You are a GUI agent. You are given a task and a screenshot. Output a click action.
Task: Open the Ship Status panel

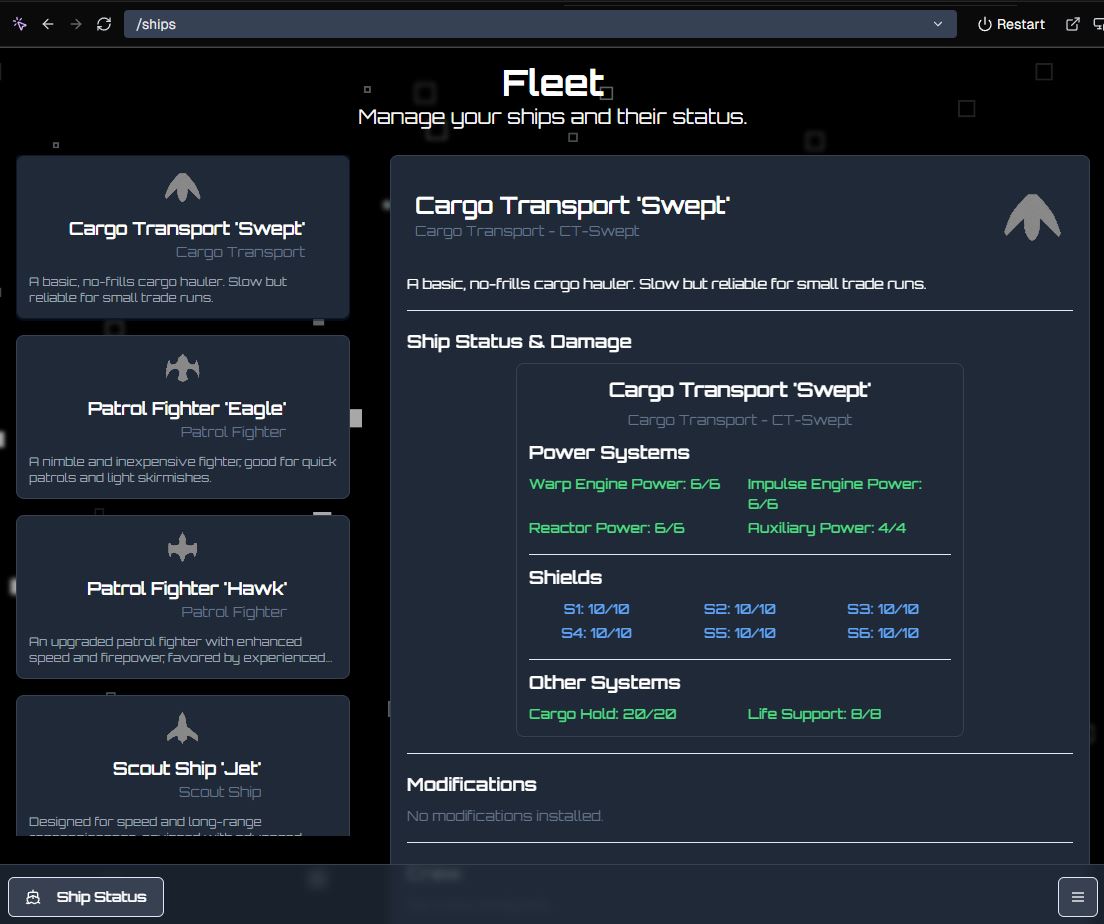pos(86,897)
